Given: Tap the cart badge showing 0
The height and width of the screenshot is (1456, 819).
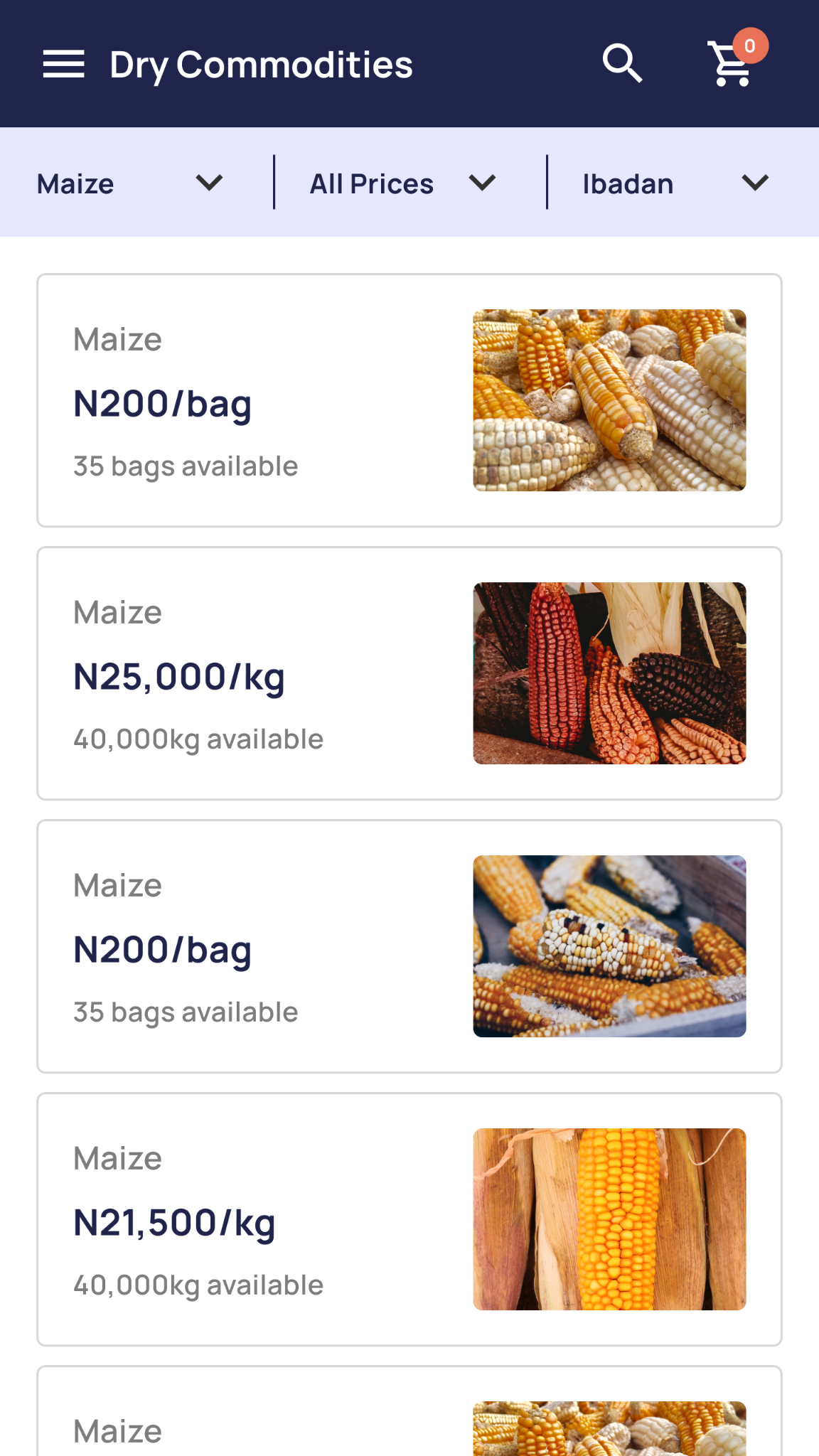Looking at the screenshot, I should pyautogui.click(x=750, y=46).
